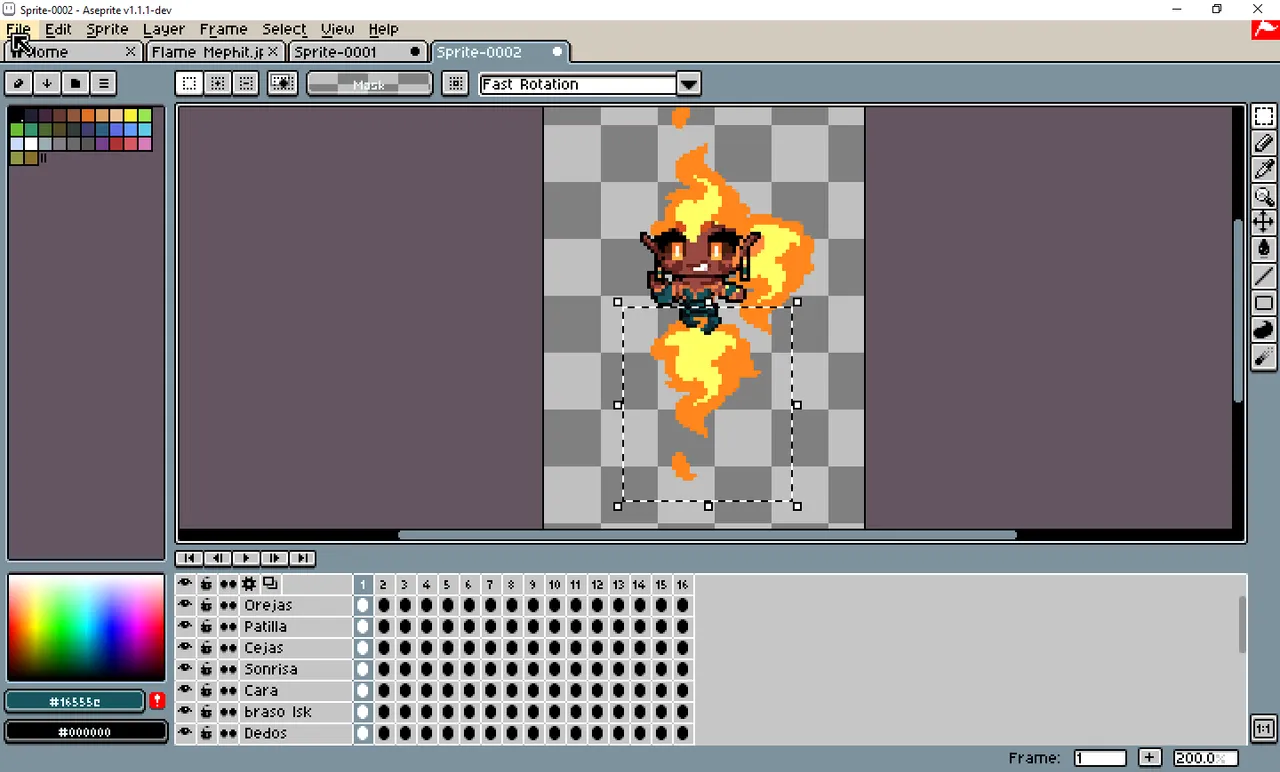Click the timeline settings gear icon
Image resolution: width=1280 pixels, height=772 pixels.
coord(249,583)
